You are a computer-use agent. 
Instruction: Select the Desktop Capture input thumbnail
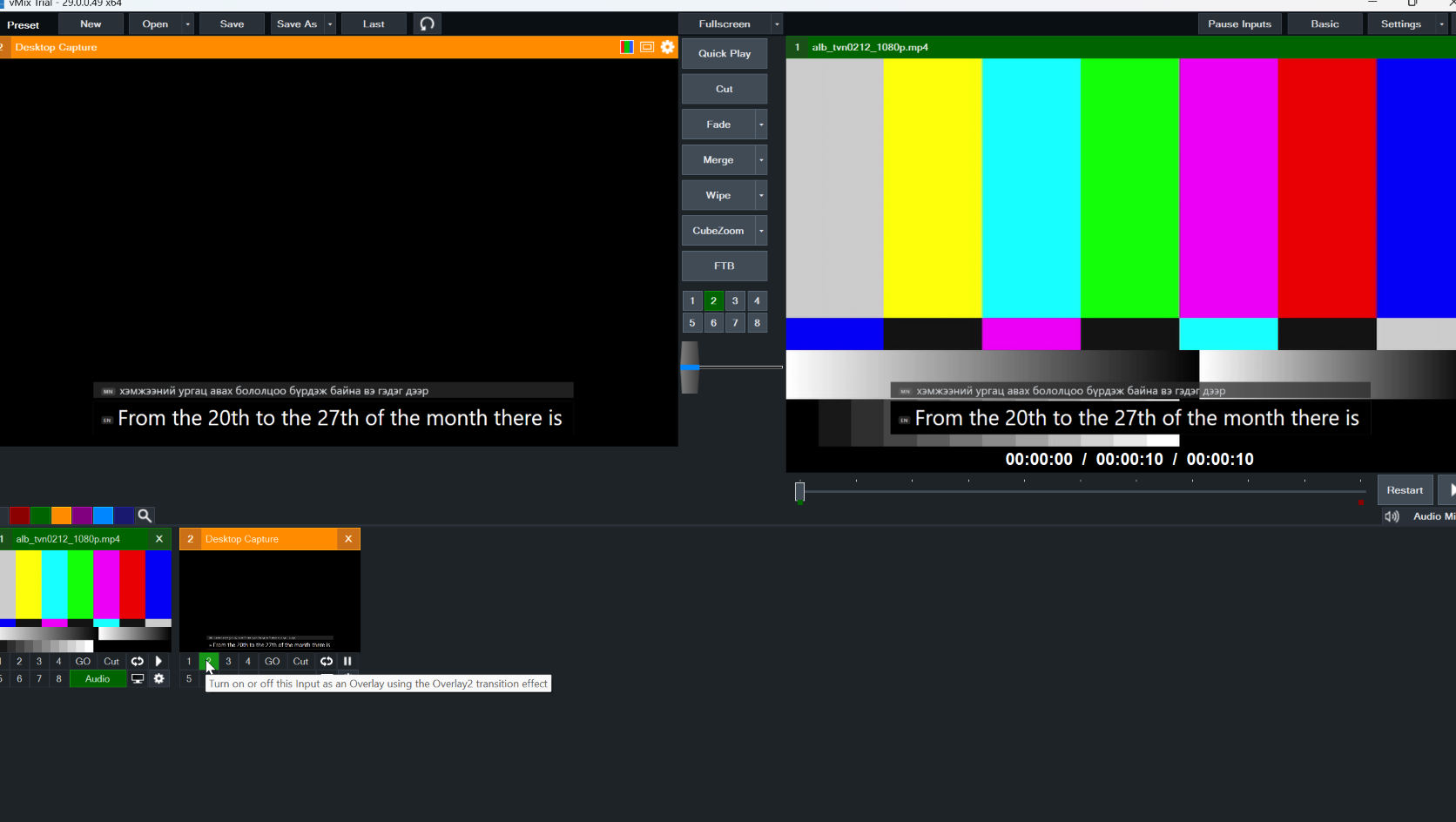pyautogui.click(x=270, y=601)
